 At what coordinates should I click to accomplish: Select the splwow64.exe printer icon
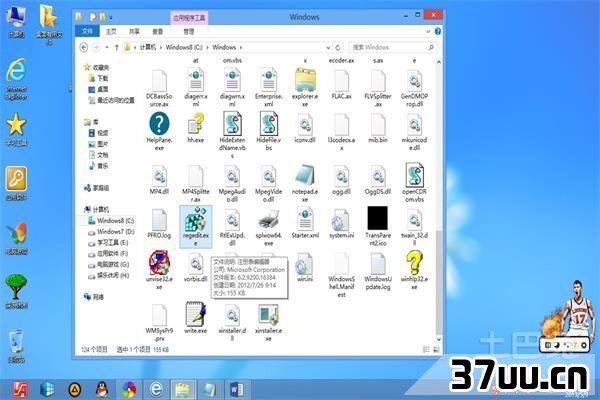tap(269, 220)
